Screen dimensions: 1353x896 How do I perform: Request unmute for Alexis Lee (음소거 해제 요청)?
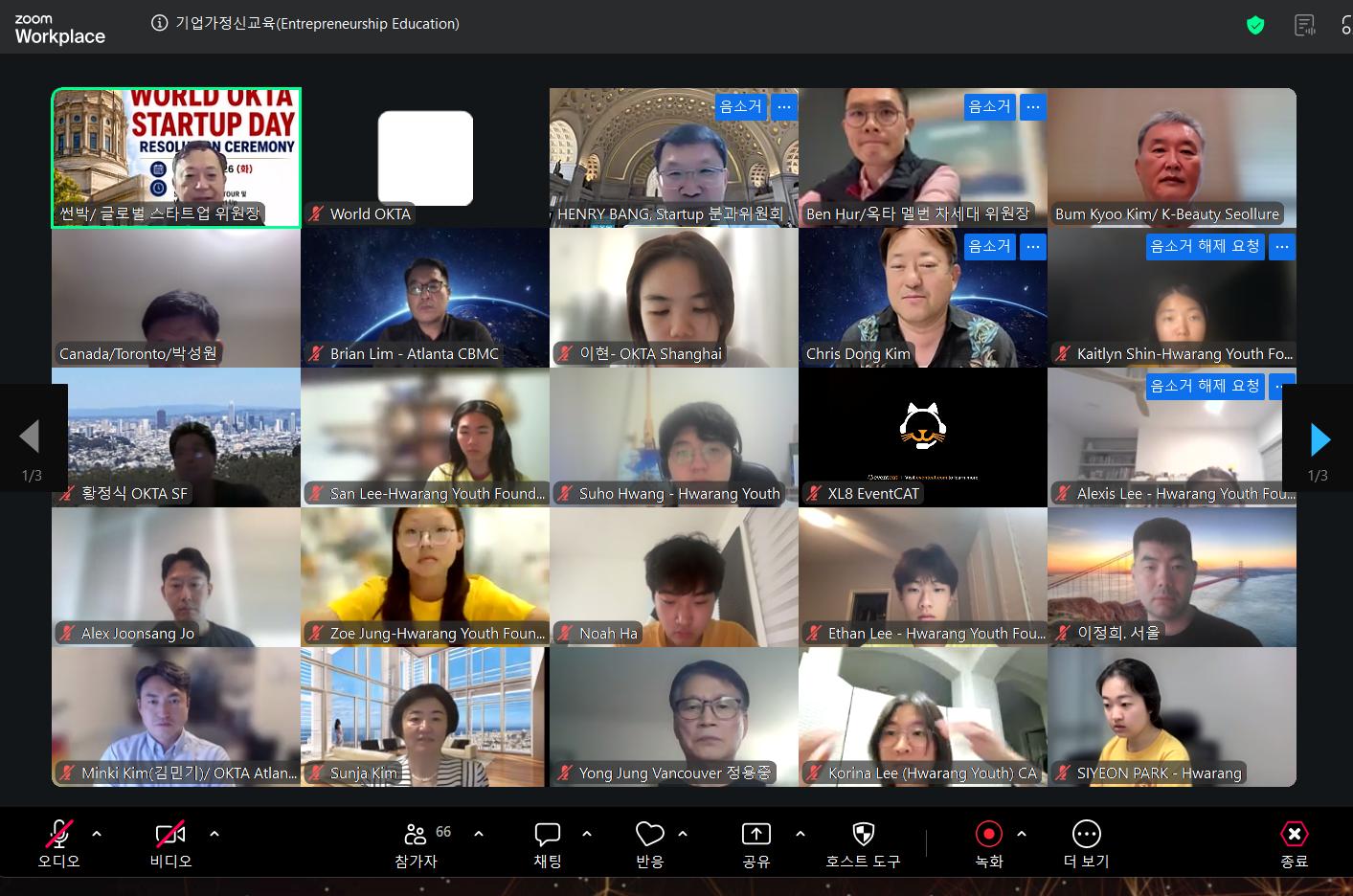click(1206, 386)
